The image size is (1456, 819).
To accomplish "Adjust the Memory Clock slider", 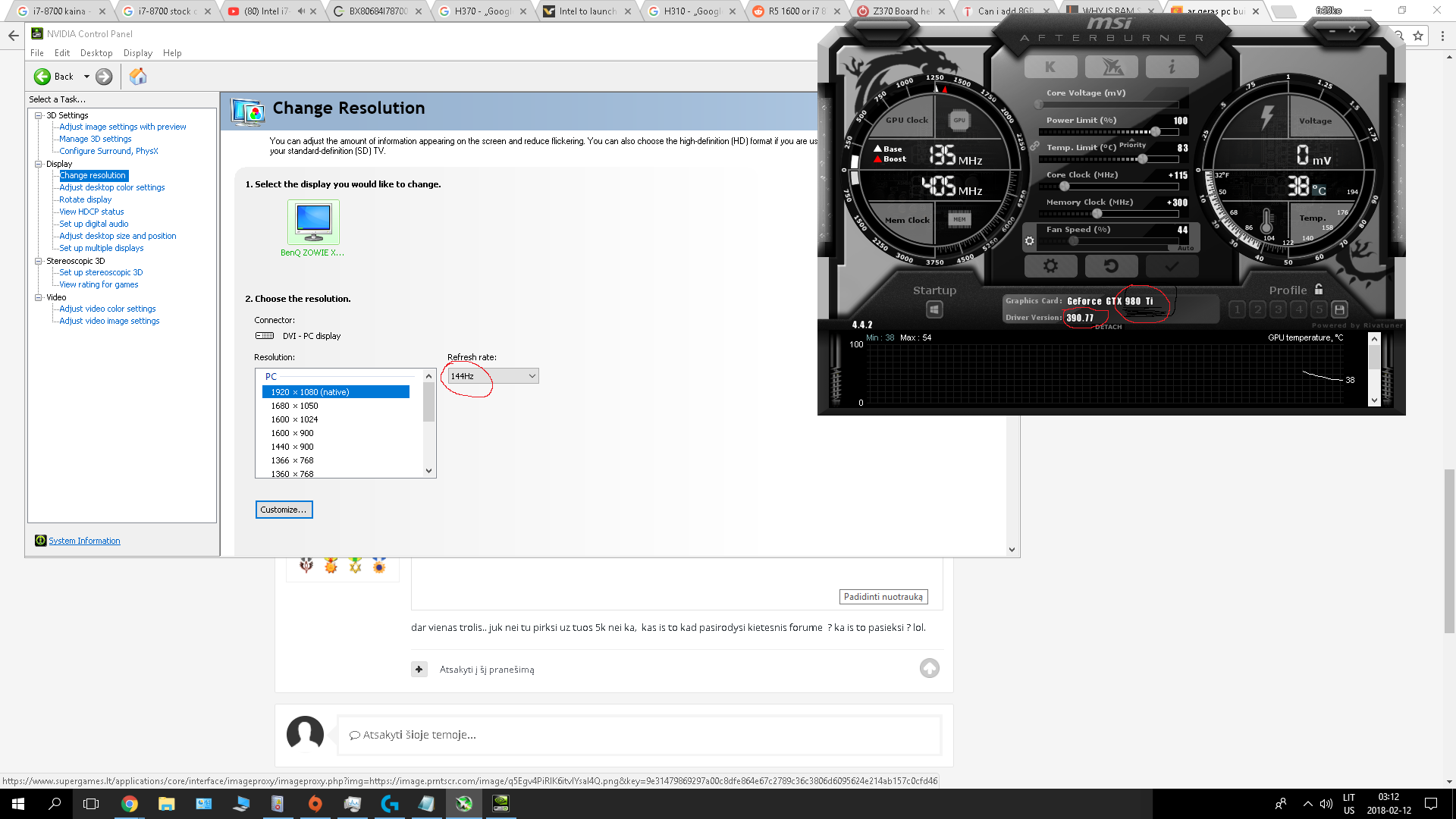I will [x=1109, y=214].
